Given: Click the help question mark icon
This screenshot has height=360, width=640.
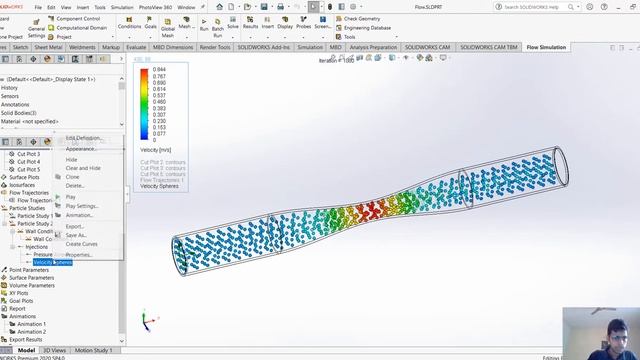Looking at the screenshot, I should (604, 7).
